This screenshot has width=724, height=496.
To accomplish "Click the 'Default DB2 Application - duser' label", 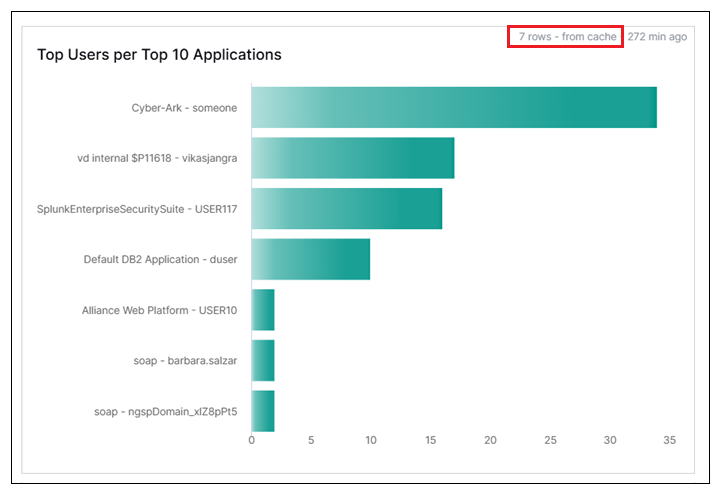I will [160, 259].
